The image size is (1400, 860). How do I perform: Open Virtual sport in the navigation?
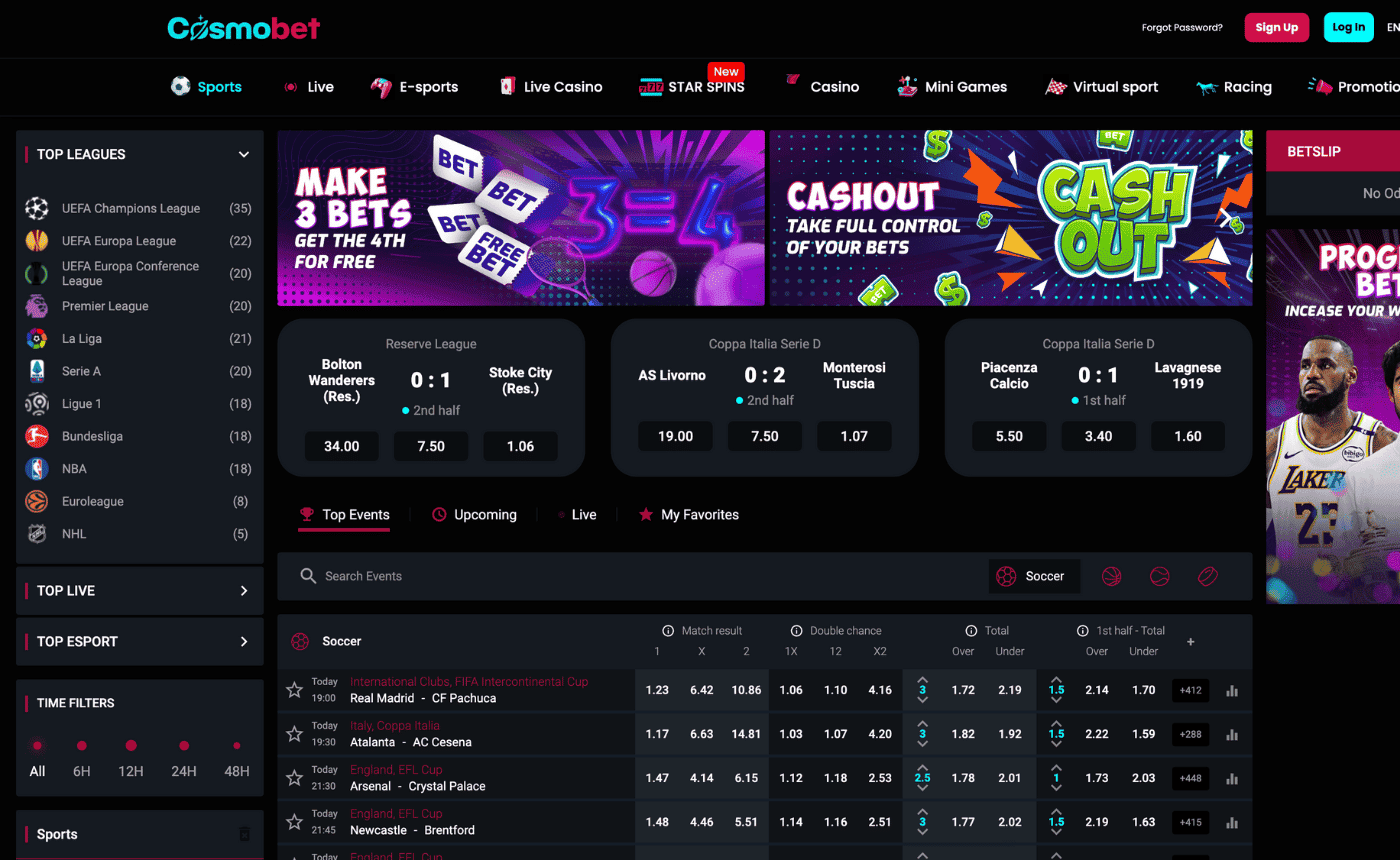click(x=1102, y=87)
